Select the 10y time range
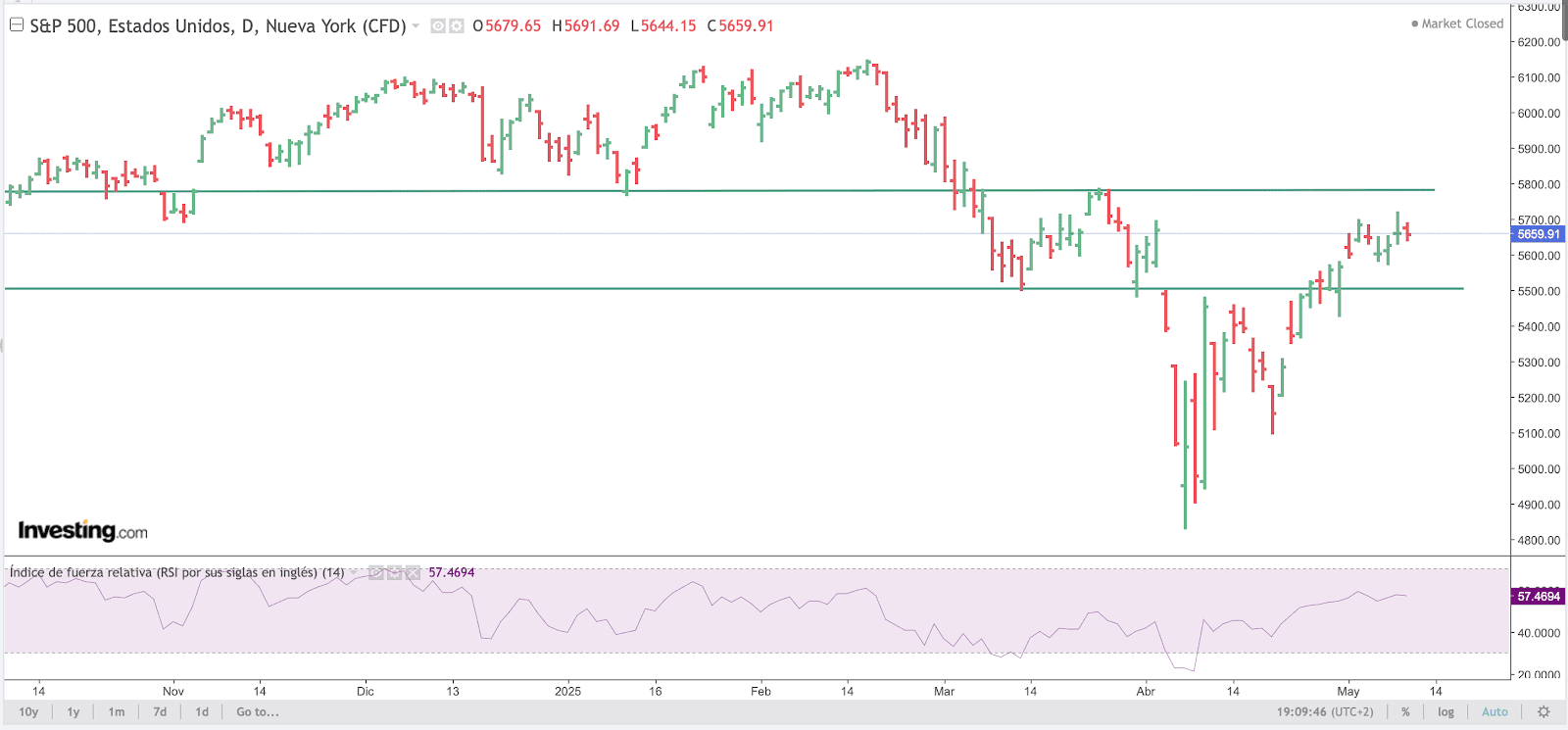The height and width of the screenshot is (730, 1568). pos(28,712)
